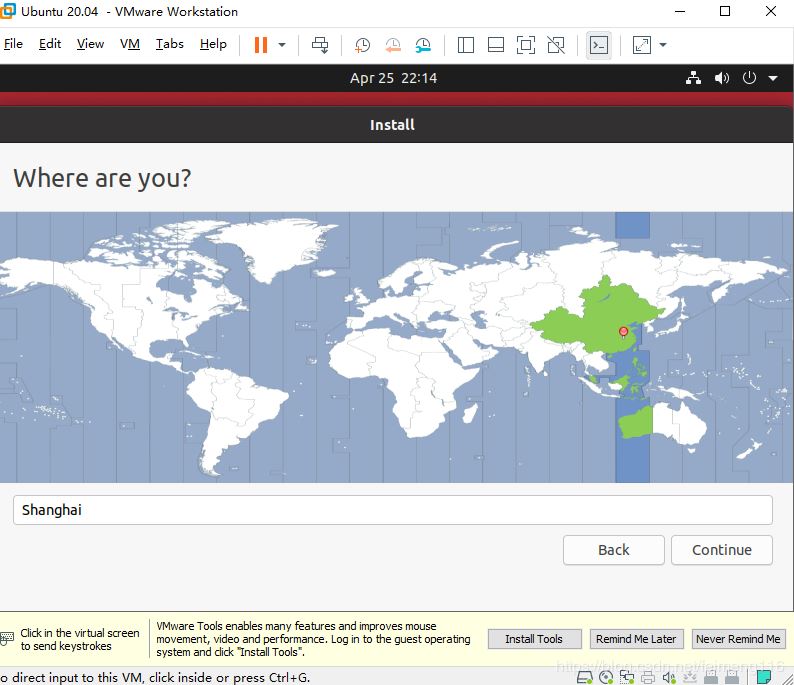Viewport: 794px width, 685px height.
Task: Click the console view icon
Action: pos(599,45)
